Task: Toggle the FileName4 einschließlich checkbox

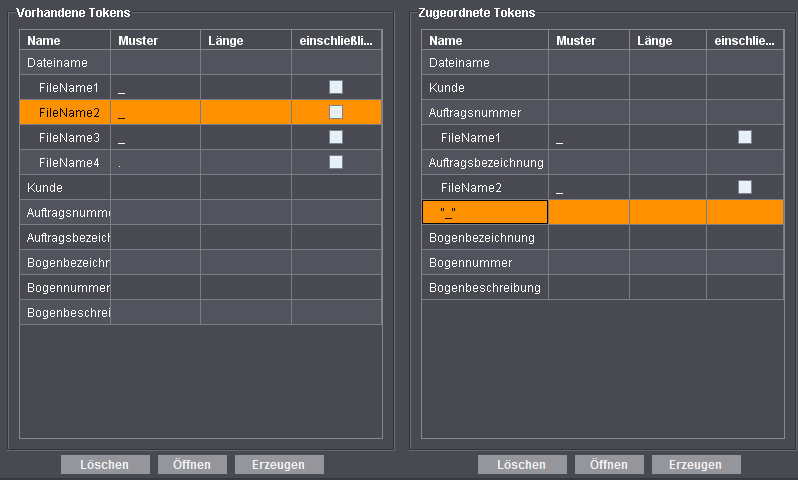Action: click(336, 162)
